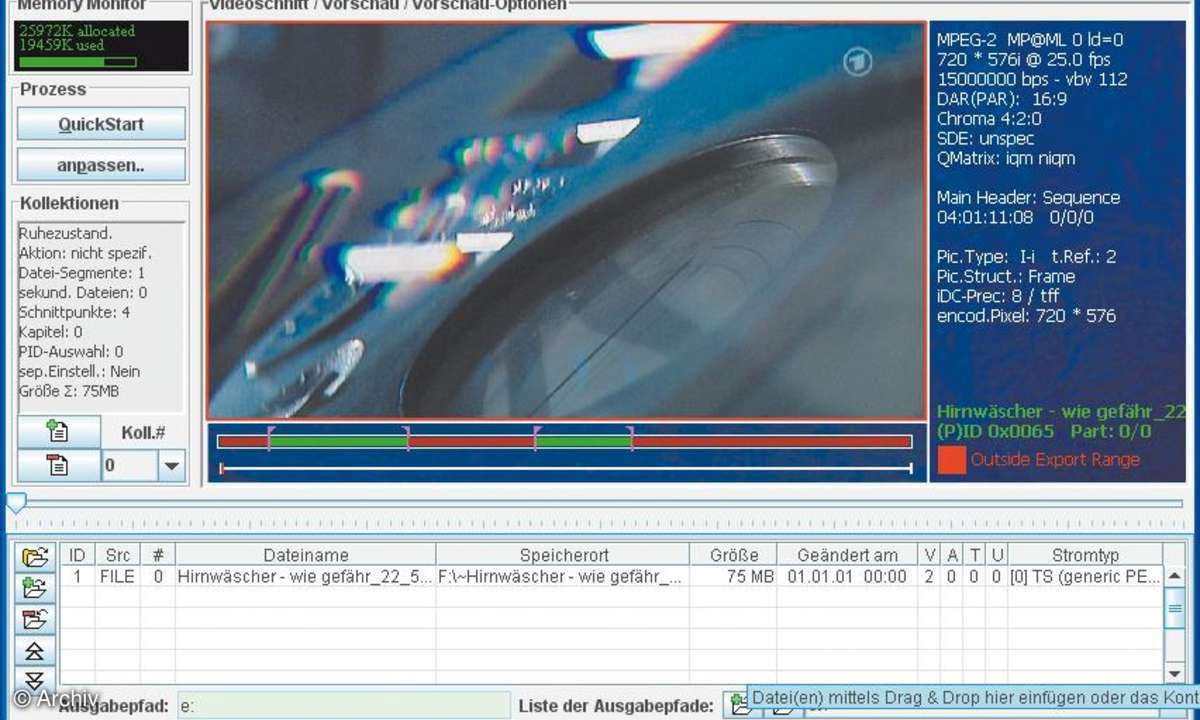Image resolution: width=1200 pixels, height=720 pixels.
Task: Sort by the Src column header
Action: tap(118, 555)
